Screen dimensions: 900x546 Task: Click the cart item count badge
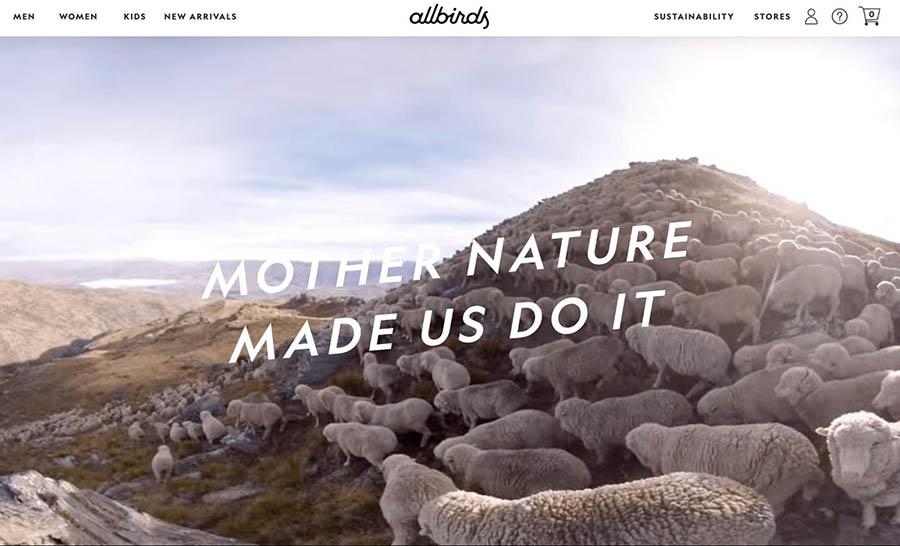click(x=872, y=14)
